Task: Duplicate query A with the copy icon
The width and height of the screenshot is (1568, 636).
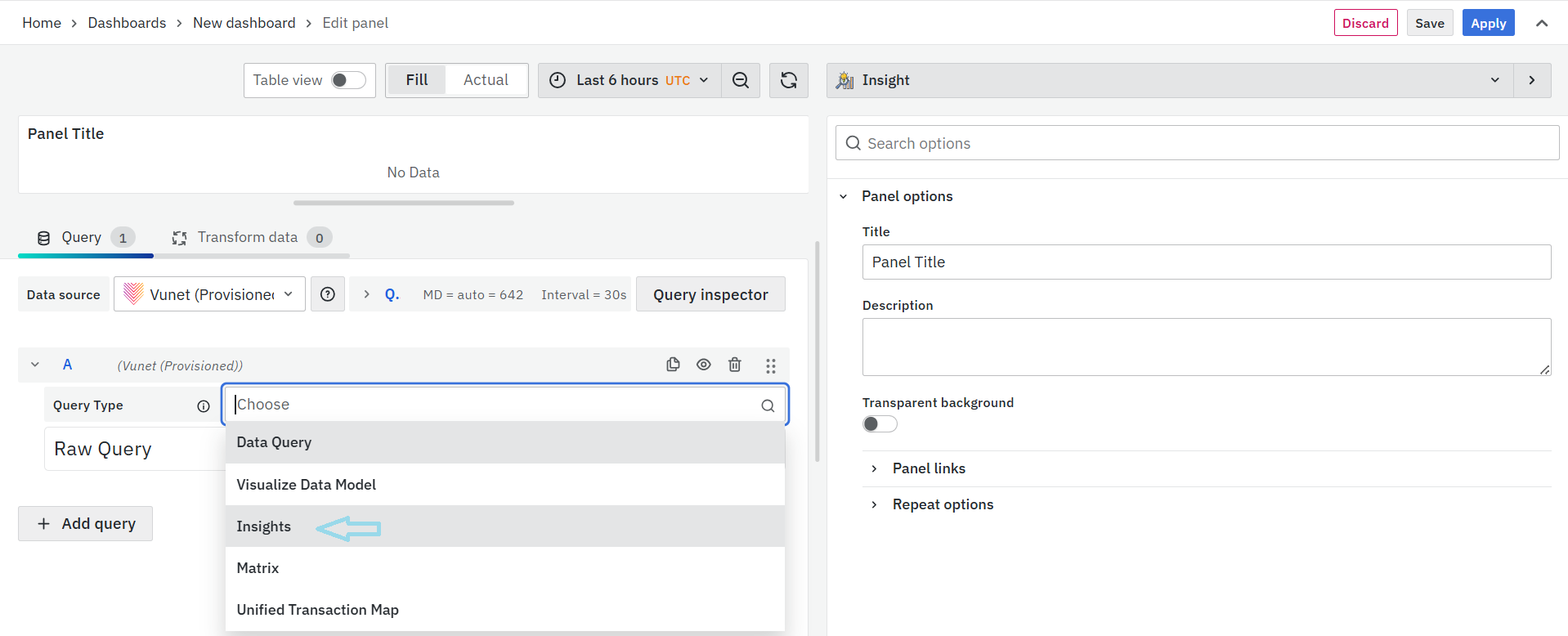Action: [x=673, y=365]
